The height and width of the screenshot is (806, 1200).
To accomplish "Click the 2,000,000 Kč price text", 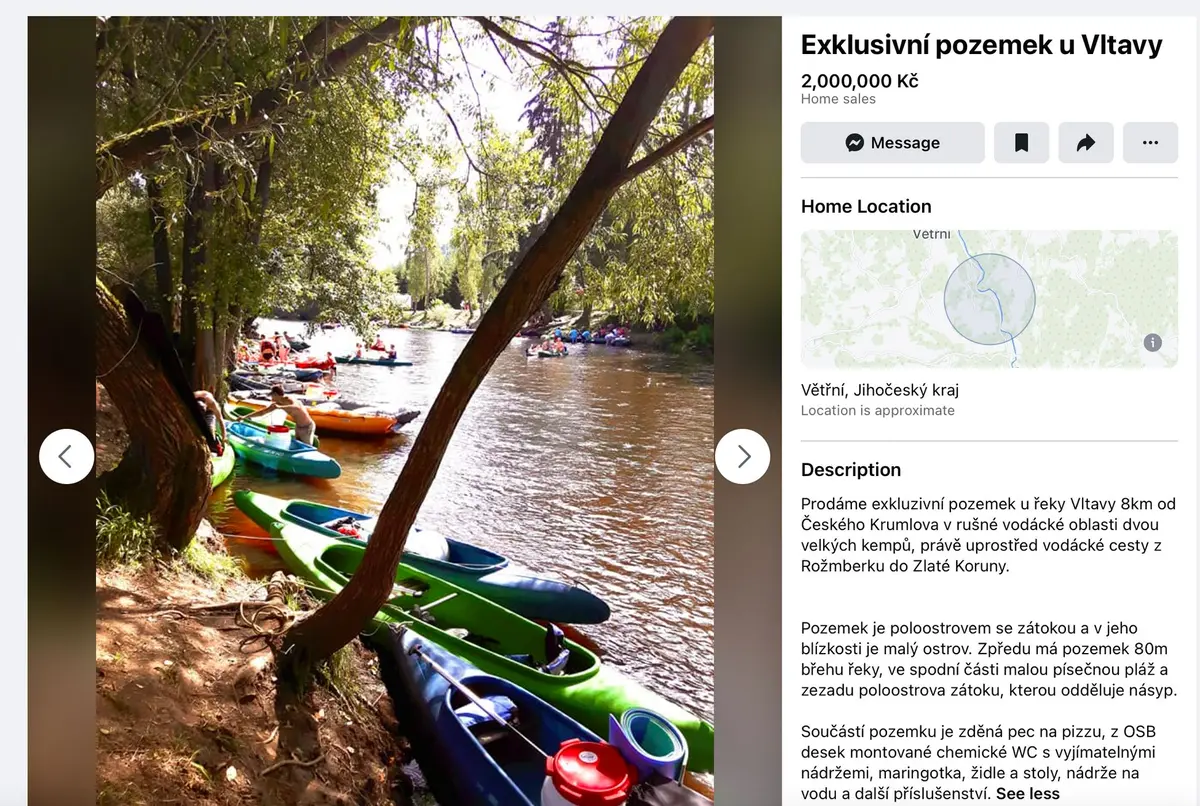I will 860,81.
